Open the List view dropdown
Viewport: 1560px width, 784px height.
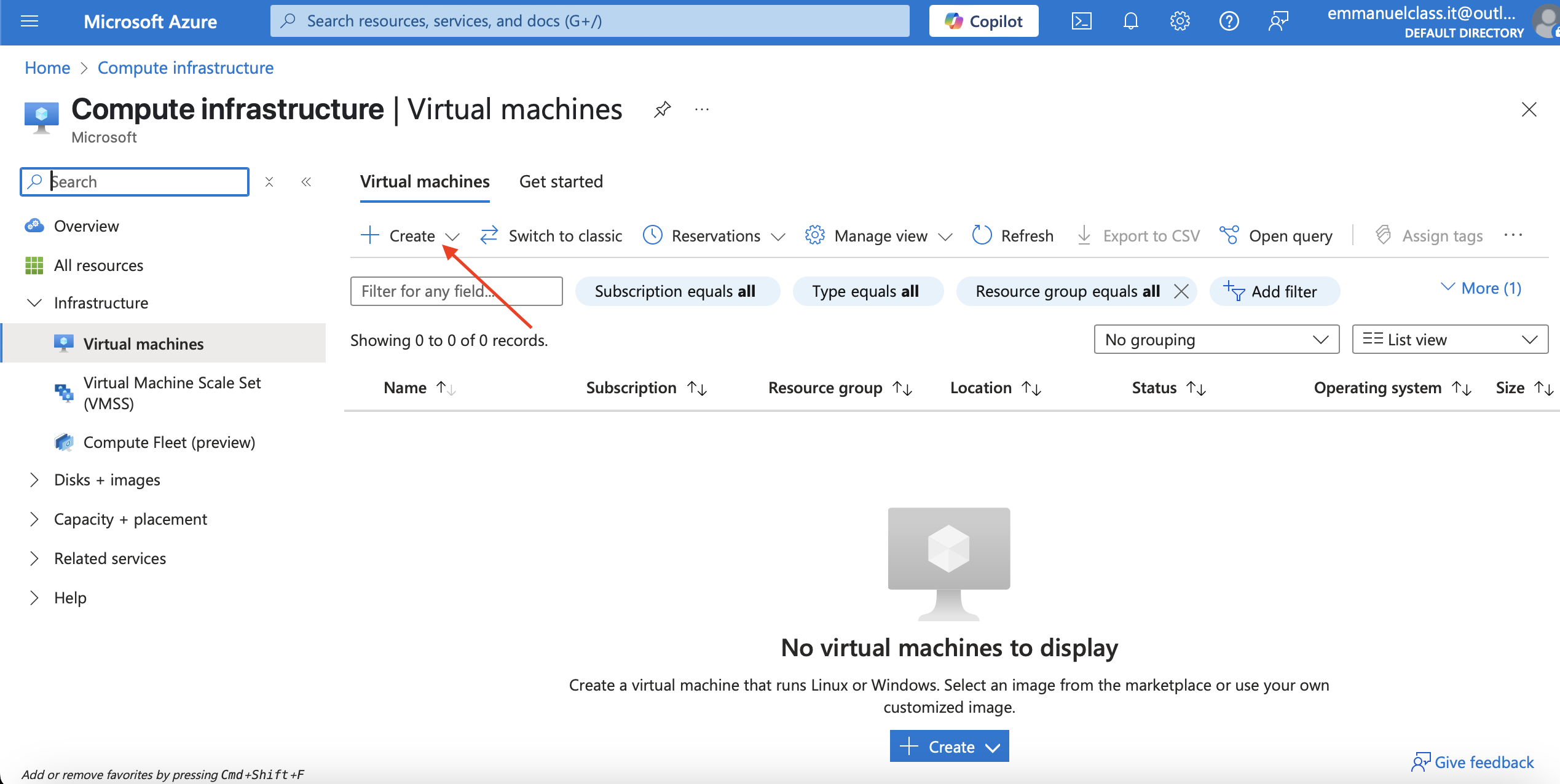(x=1450, y=340)
